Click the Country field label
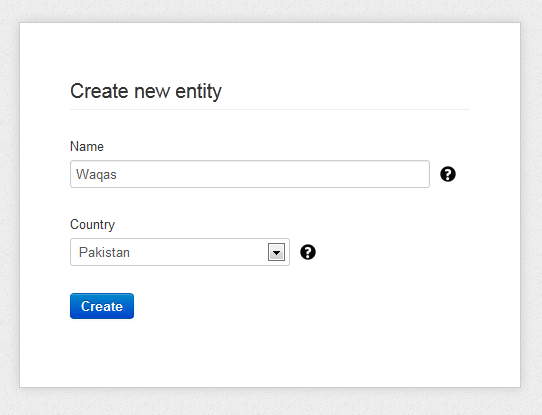This screenshot has height=415, width=542. (92, 225)
